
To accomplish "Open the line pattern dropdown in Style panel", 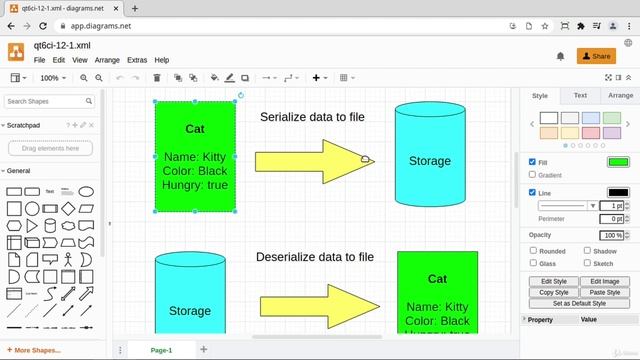I will tap(568, 206).
